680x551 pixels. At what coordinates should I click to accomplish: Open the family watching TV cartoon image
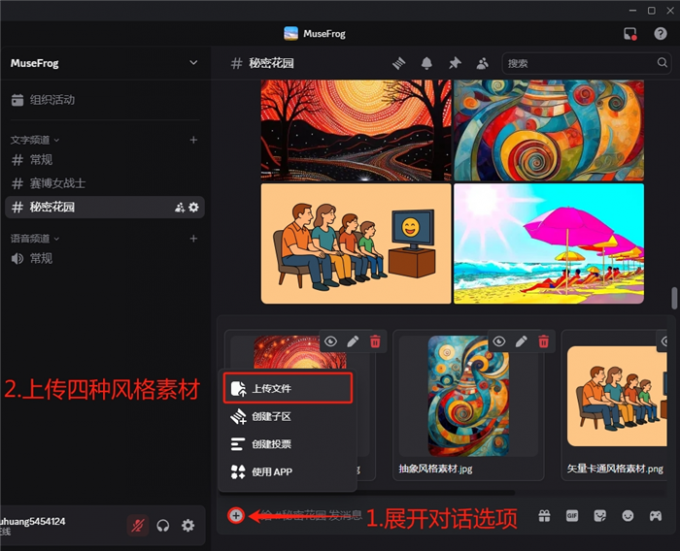356,244
